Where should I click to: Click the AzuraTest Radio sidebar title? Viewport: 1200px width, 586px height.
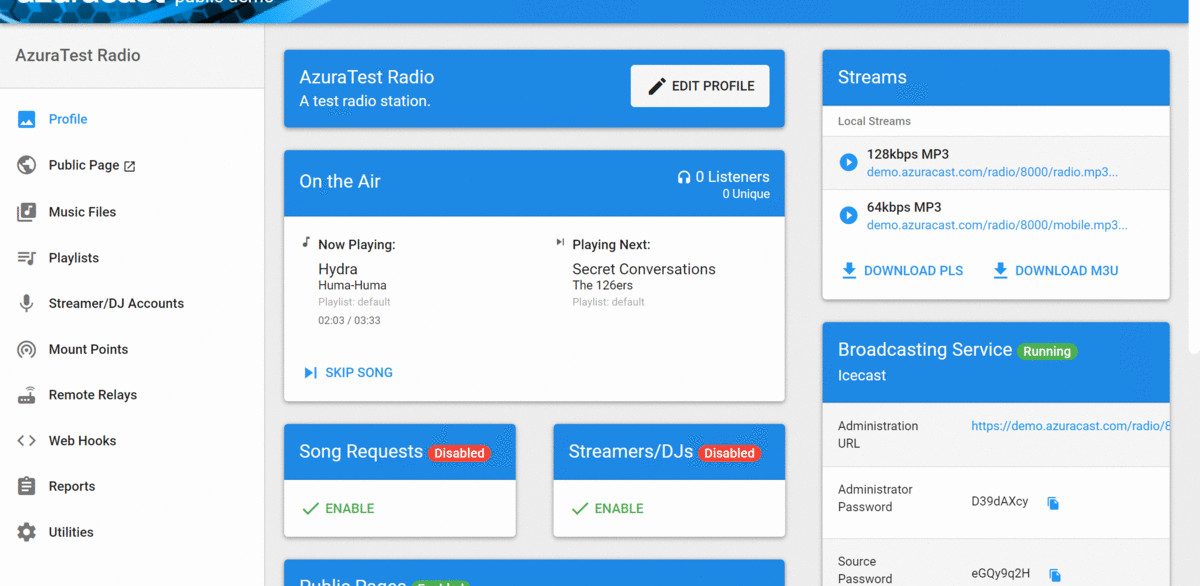pos(78,55)
